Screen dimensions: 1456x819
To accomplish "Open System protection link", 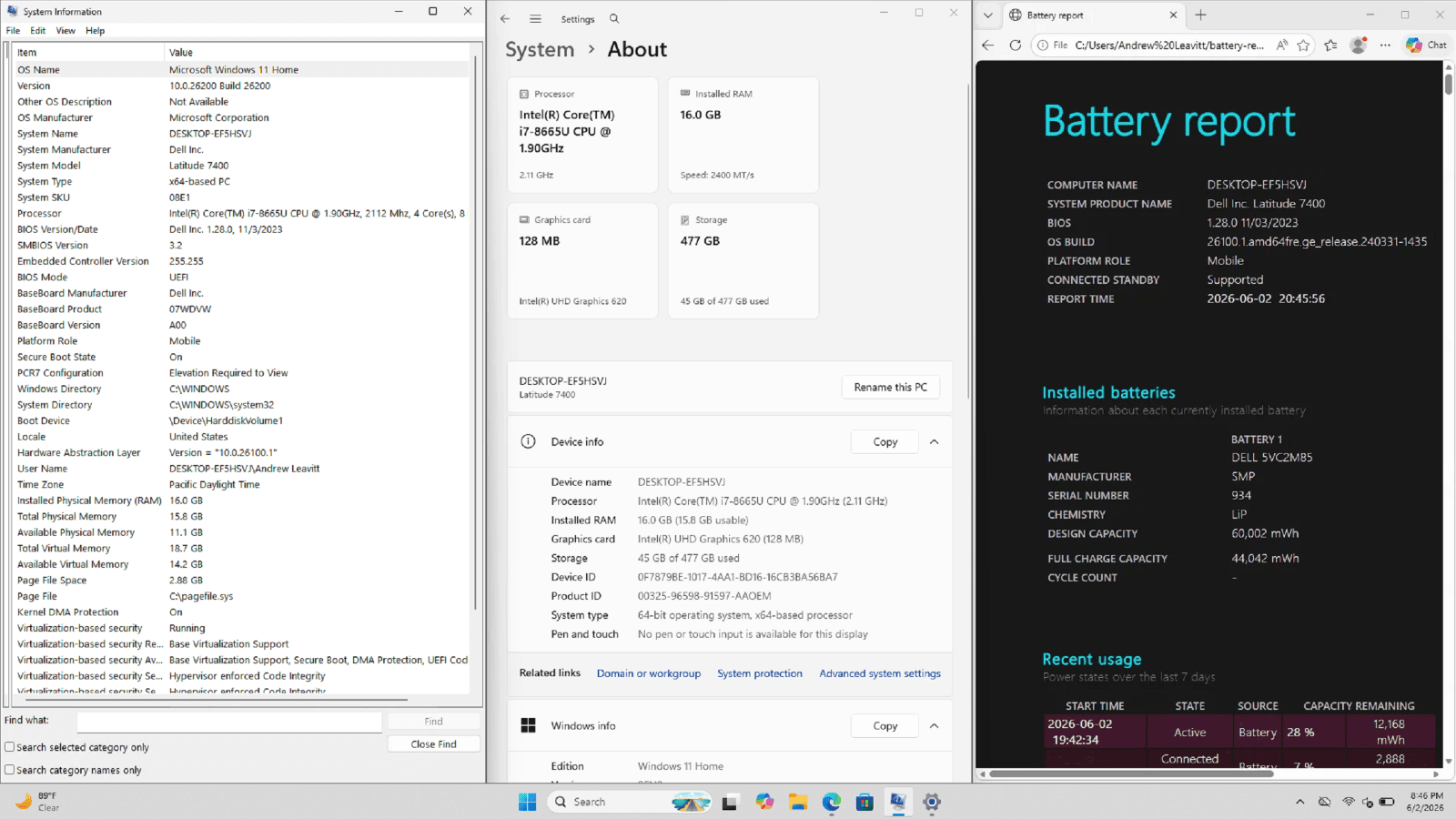I will (x=760, y=673).
